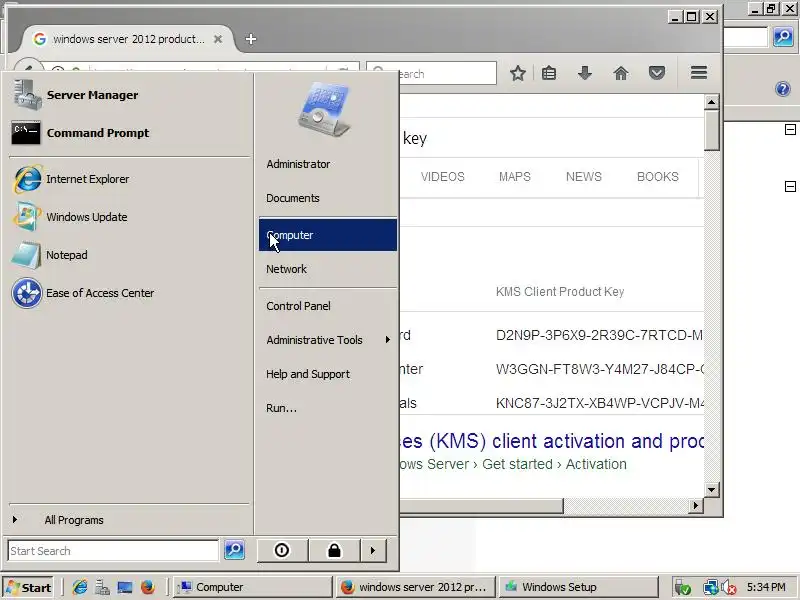Screen dimensions: 800x600
Task: Switch to Google VIDEOS tab
Action: pos(442,177)
